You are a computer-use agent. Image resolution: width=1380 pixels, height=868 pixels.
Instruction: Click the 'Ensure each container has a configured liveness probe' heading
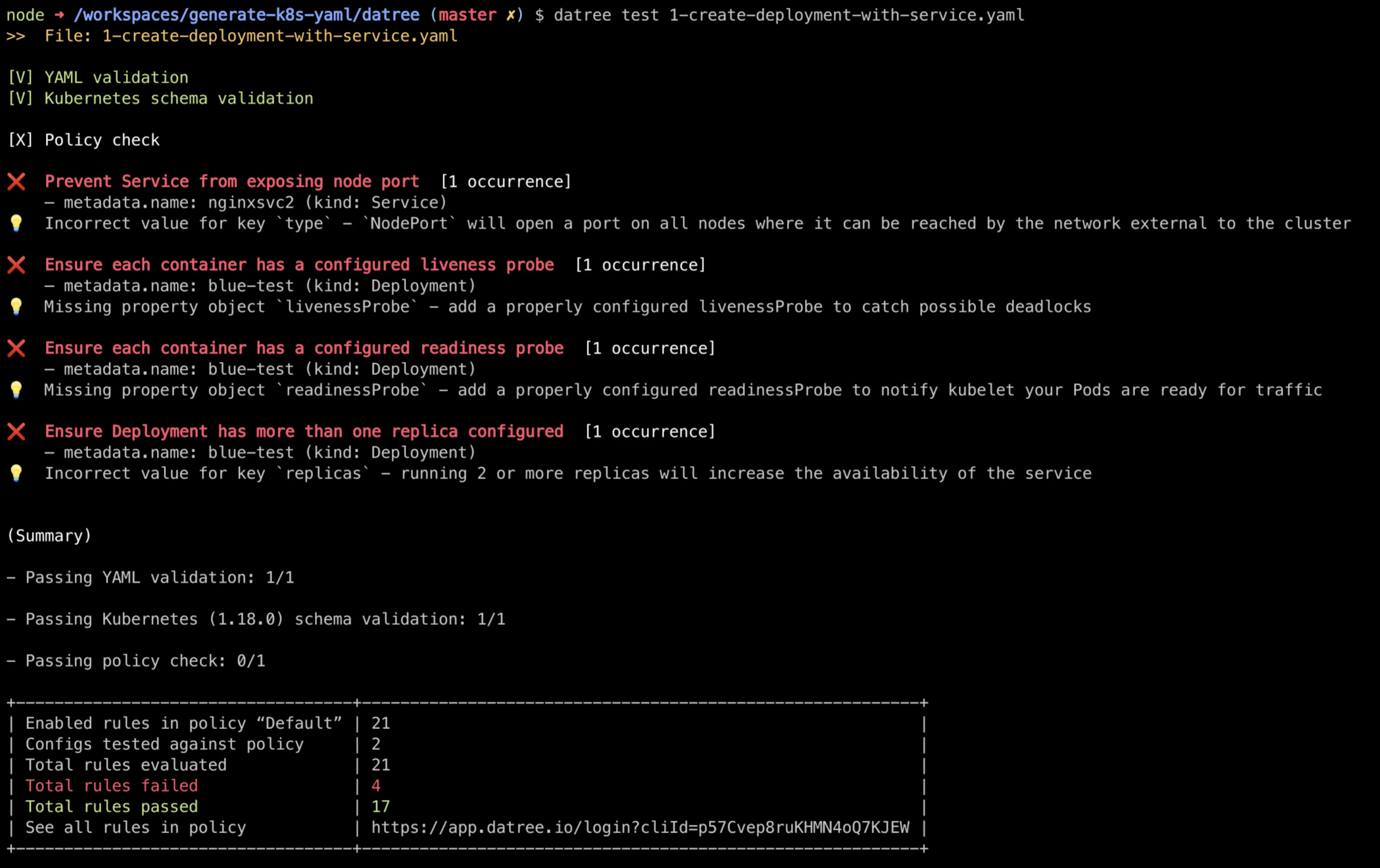[x=299, y=265]
